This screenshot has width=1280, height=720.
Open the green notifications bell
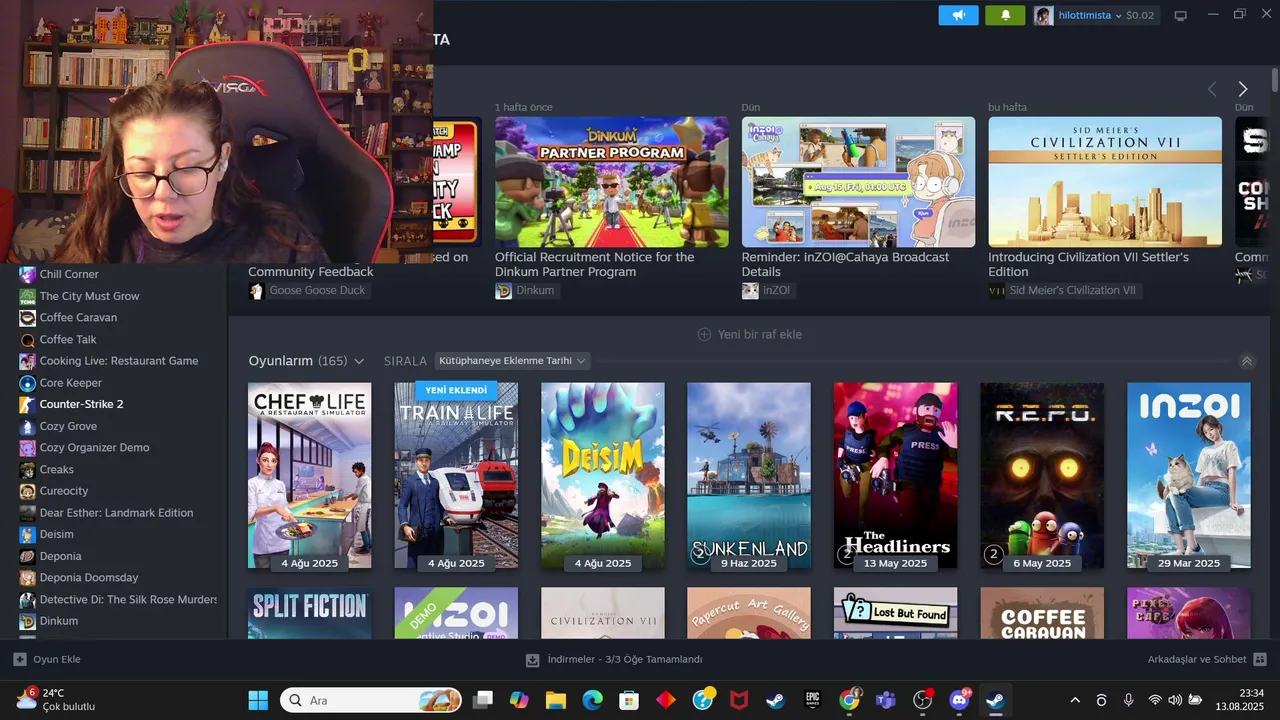coord(1005,15)
